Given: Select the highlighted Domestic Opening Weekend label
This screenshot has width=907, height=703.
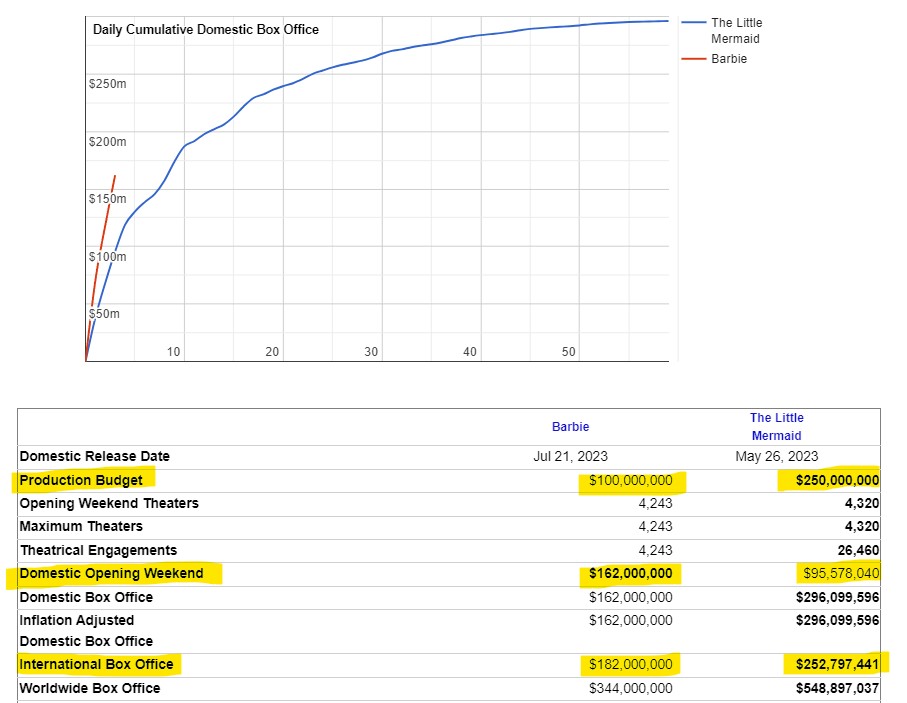Looking at the screenshot, I should click(x=111, y=573).
